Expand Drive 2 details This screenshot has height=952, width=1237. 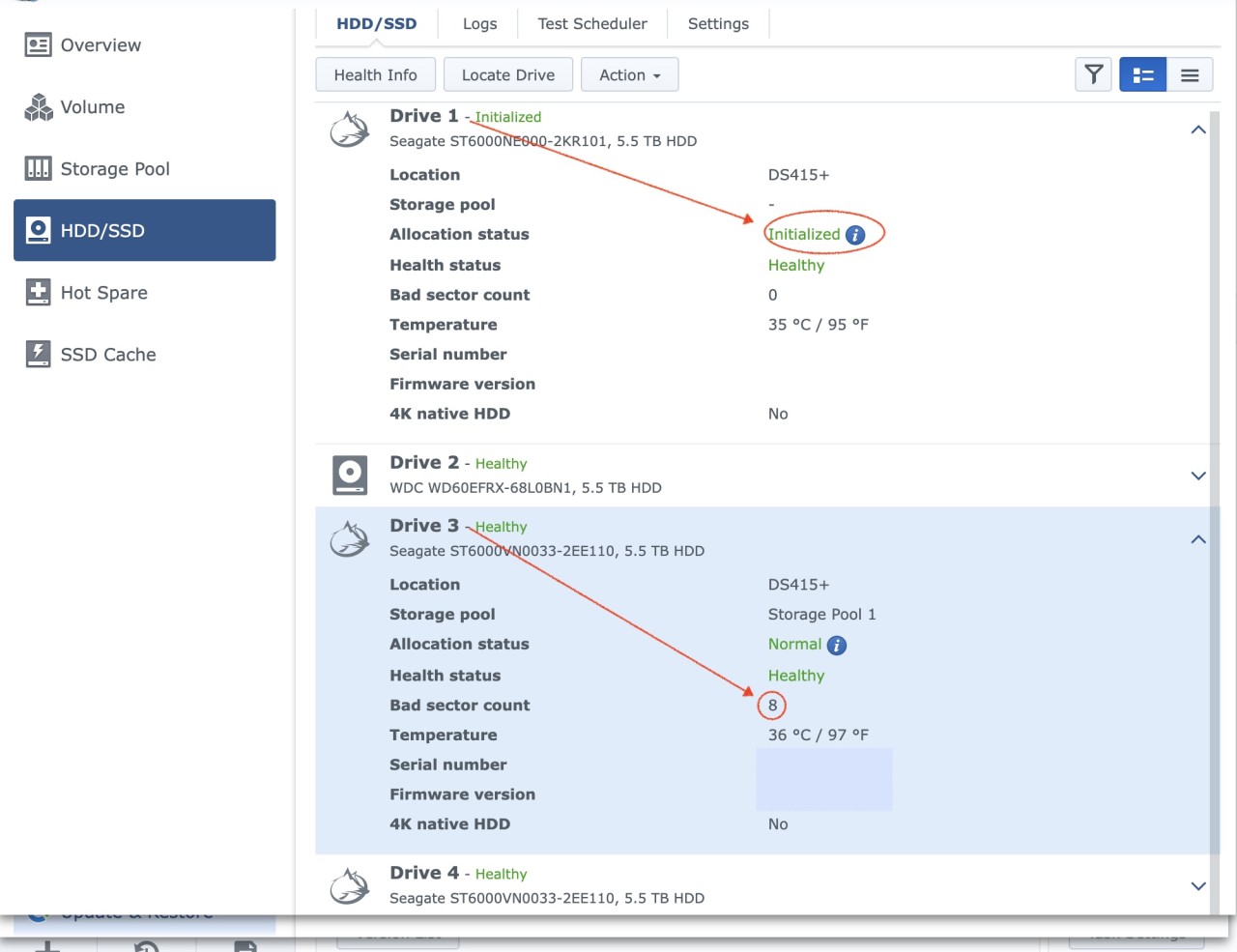point(1198,476)
